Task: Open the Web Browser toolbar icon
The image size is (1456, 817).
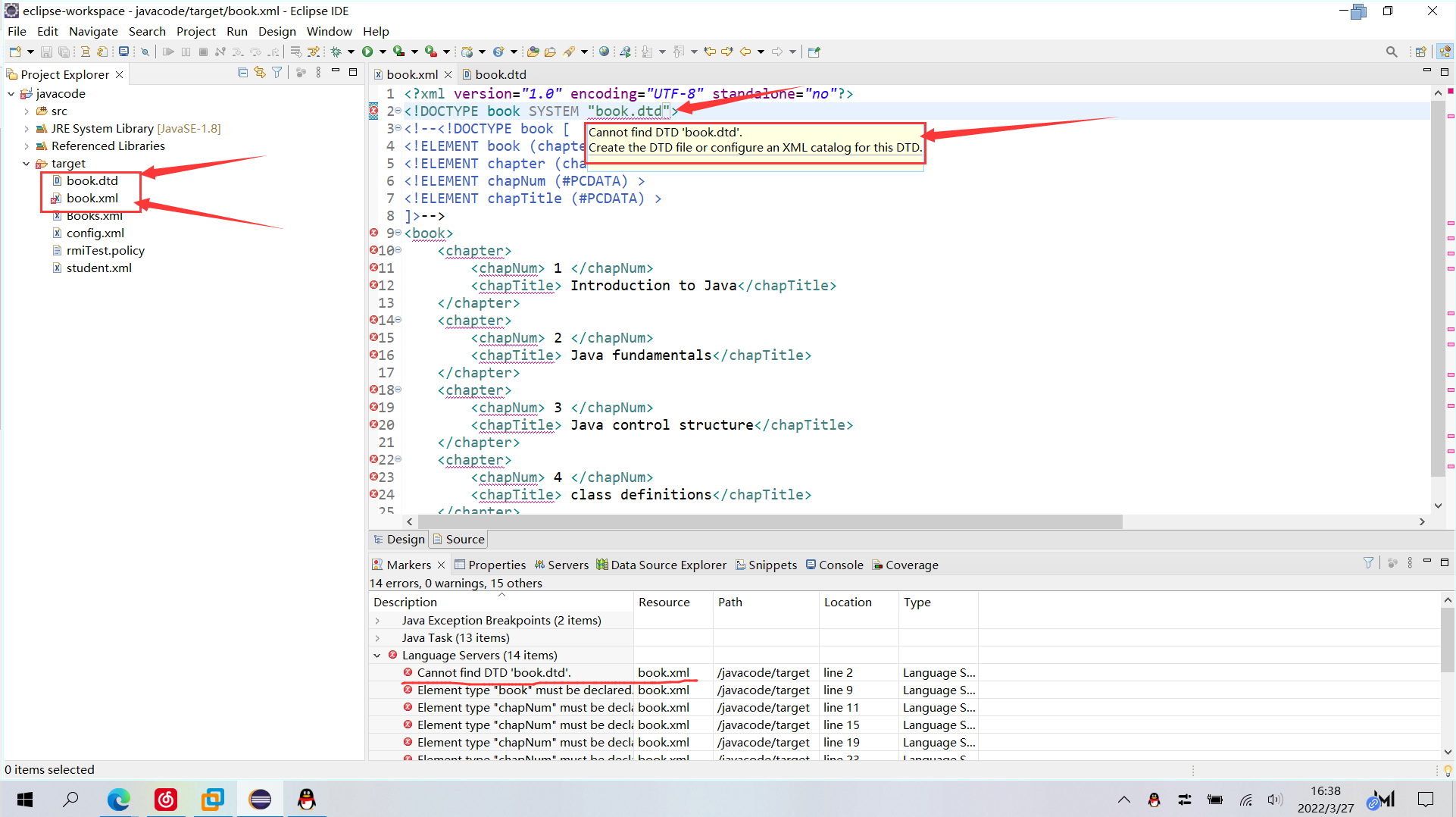Action: (x=604, y=51)
